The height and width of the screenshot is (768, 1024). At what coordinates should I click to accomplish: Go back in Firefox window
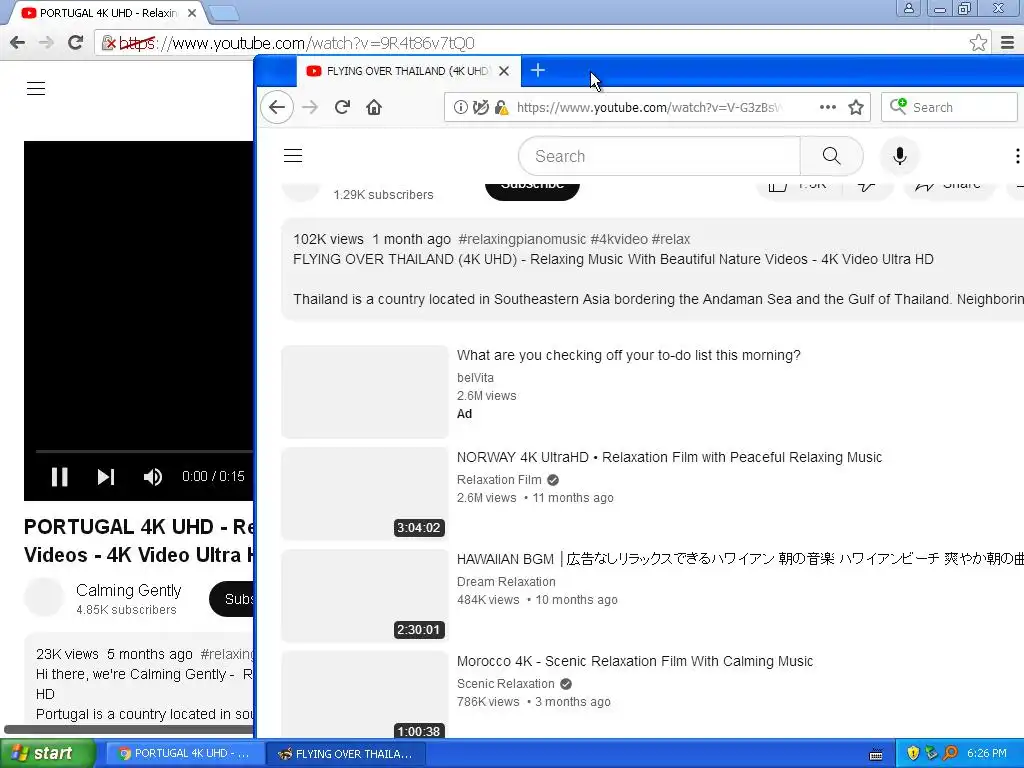[x=277, y=107]
